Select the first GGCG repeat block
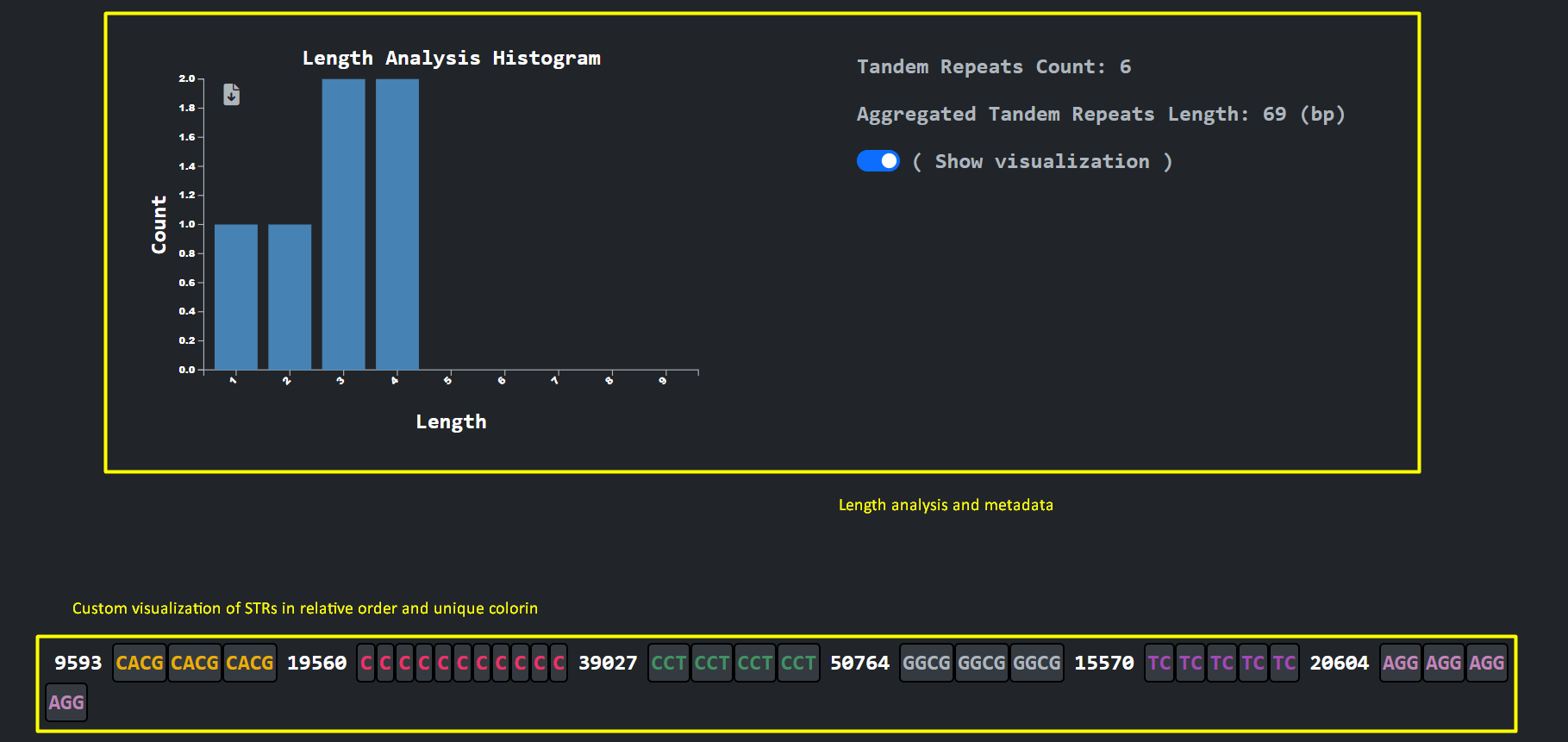Image resolution: width=1568 pixels, height=742 pixels. pyautogui.click(x=926, y=663)
